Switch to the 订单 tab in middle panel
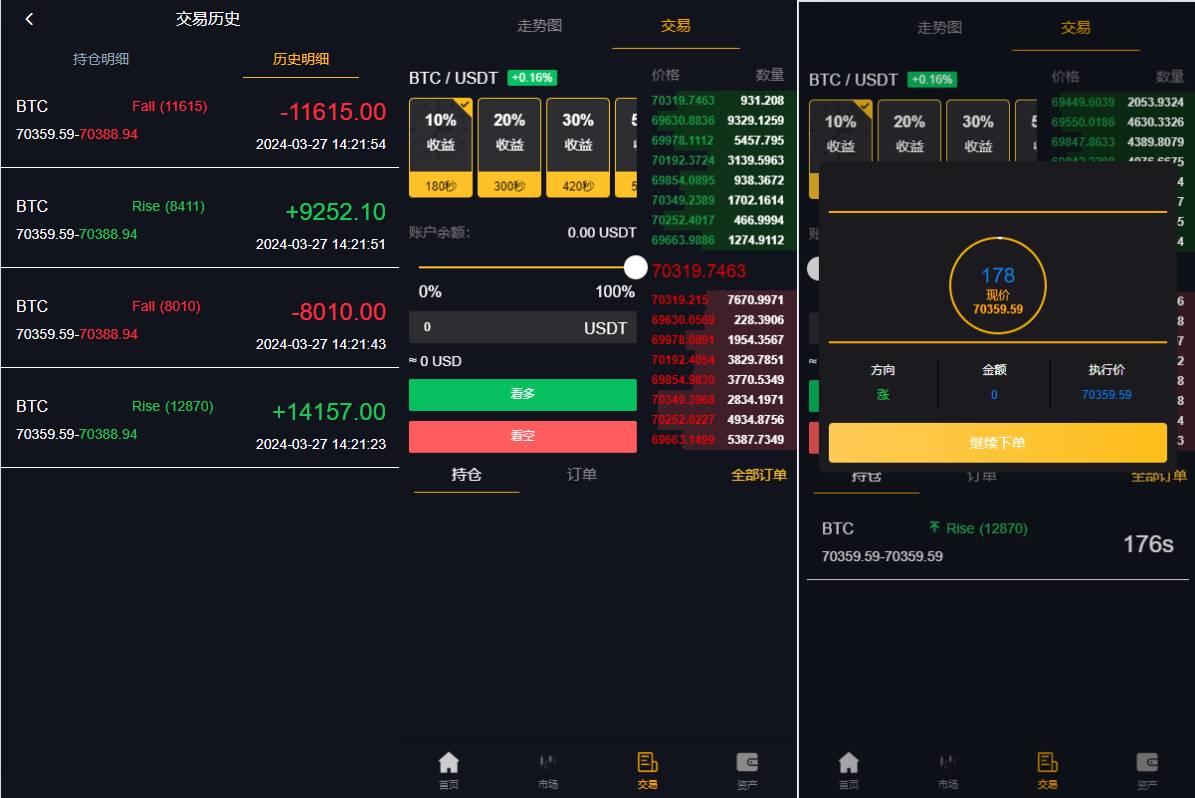The width and height of the screenshot is (1195, 798). coord(581,474)
